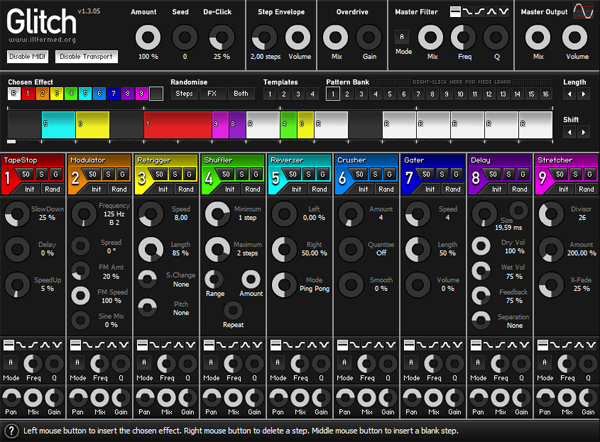
Task: Click the Delay S0 button
Action: (493, 175)
